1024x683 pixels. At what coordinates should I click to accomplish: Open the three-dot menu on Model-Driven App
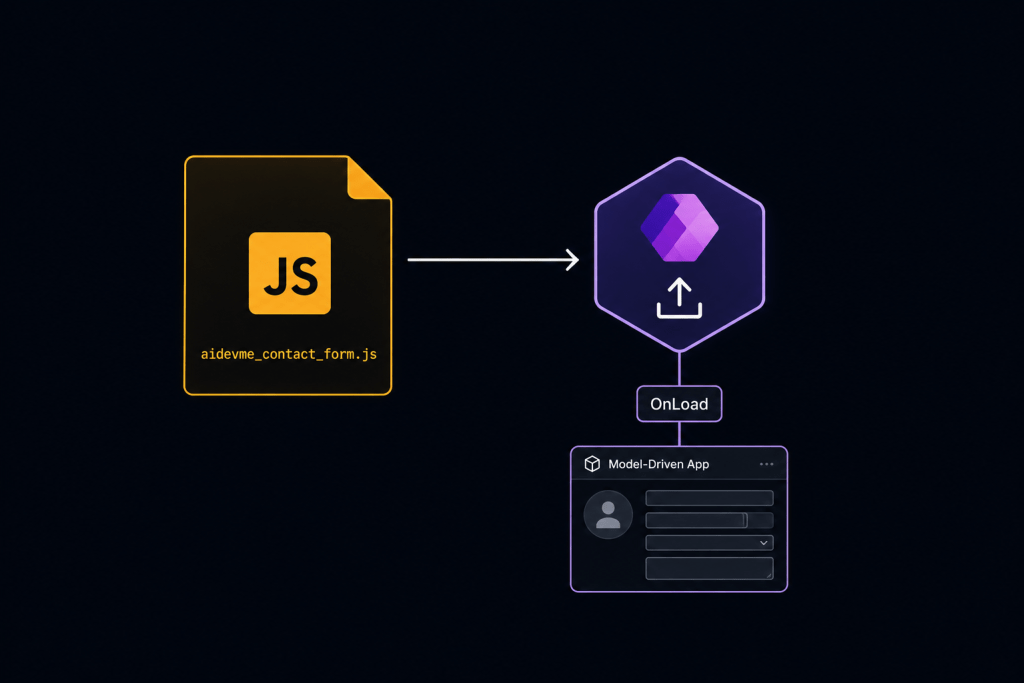point(766,464)
